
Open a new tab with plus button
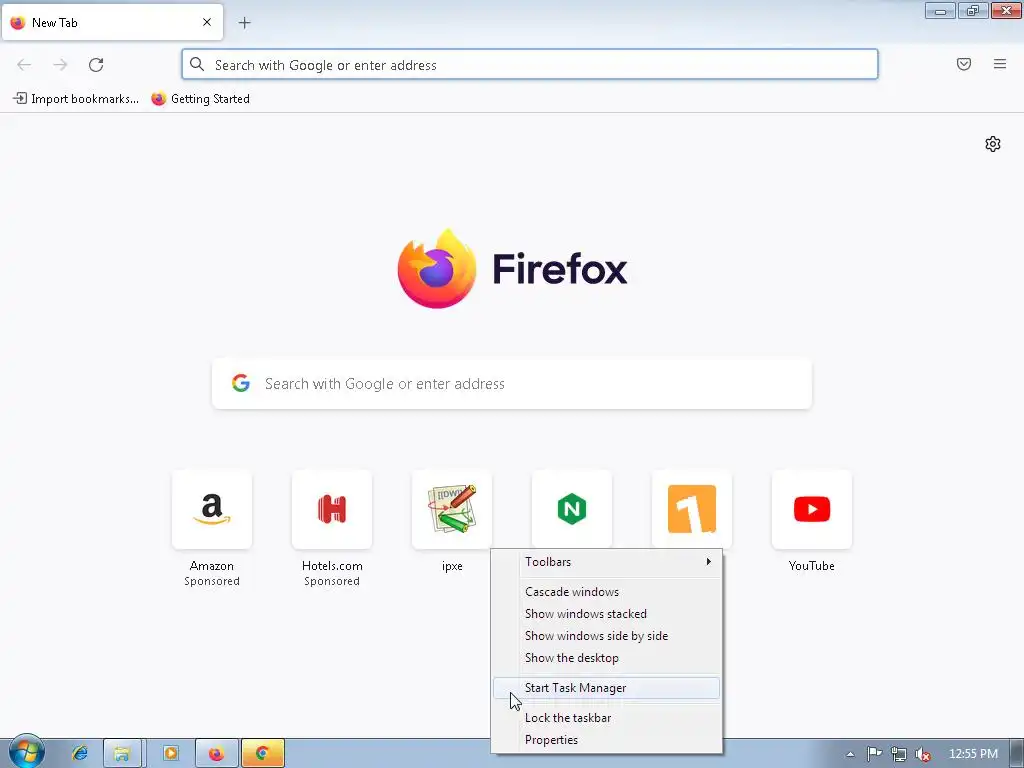tap(244, 23)
